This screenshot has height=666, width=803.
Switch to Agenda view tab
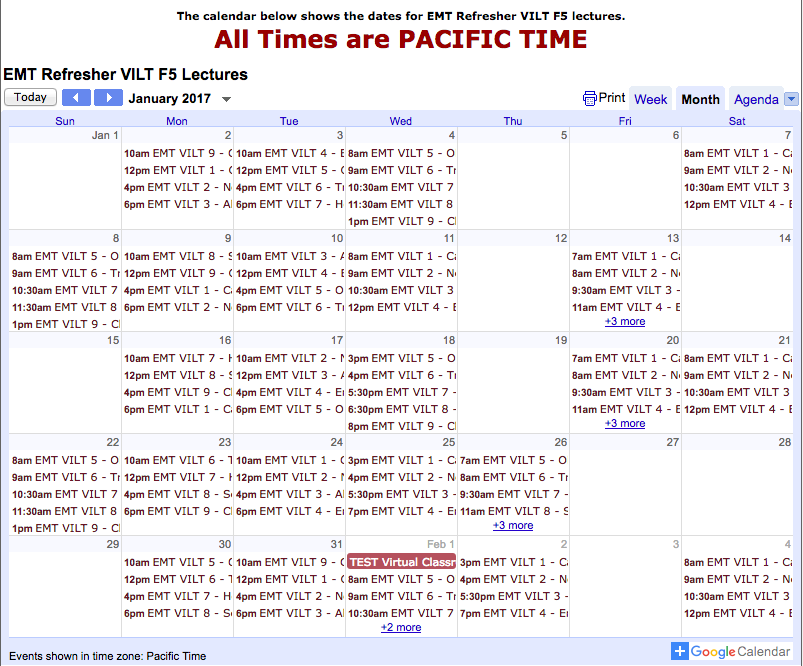(756, 99)
